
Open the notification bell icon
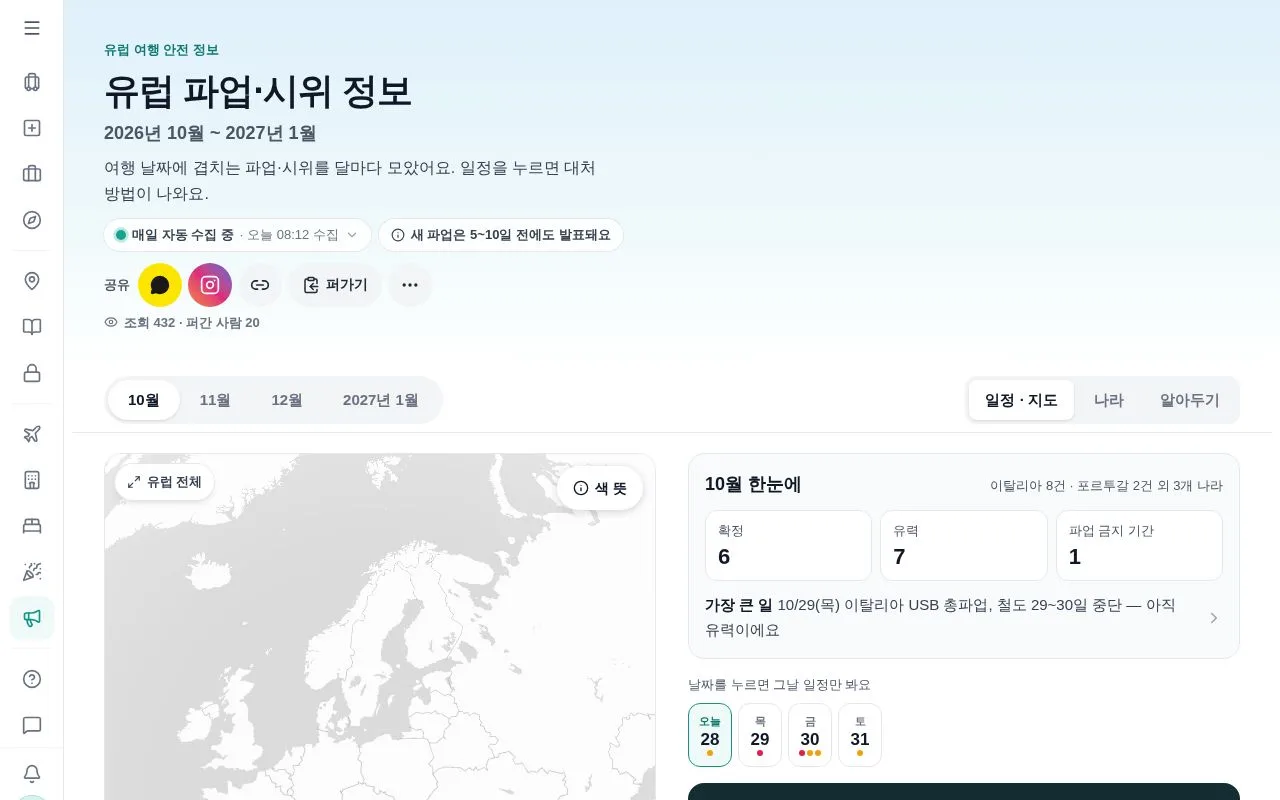[x=32, y=773]
